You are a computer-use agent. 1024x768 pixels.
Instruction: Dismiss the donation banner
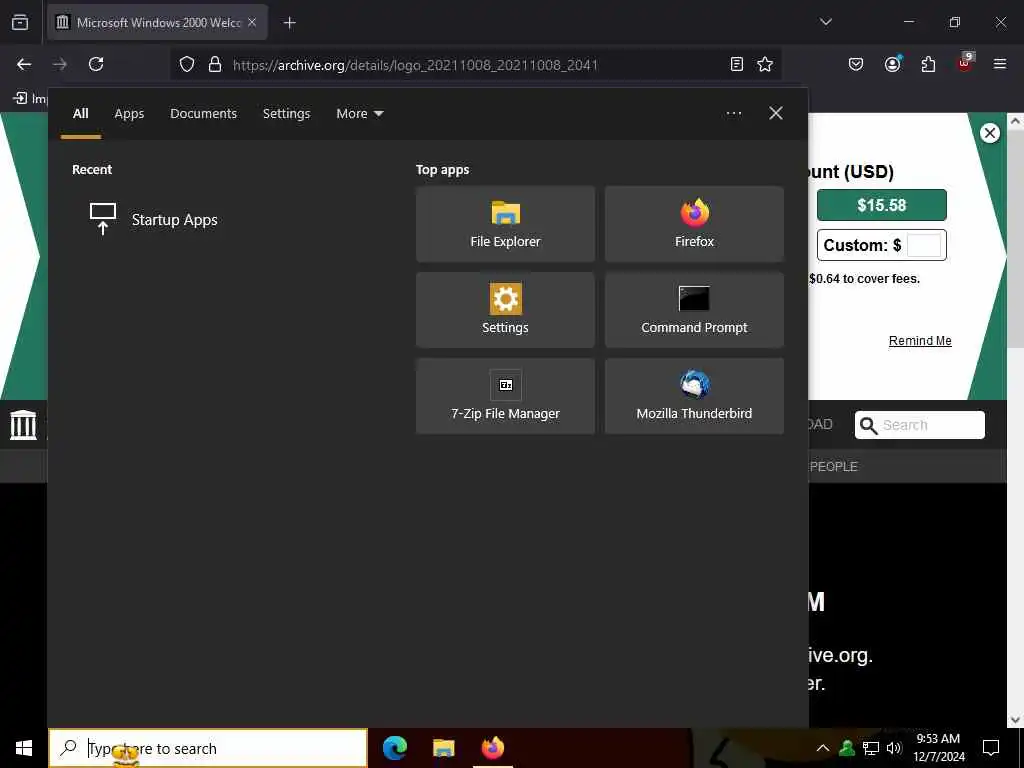[990, 133]
